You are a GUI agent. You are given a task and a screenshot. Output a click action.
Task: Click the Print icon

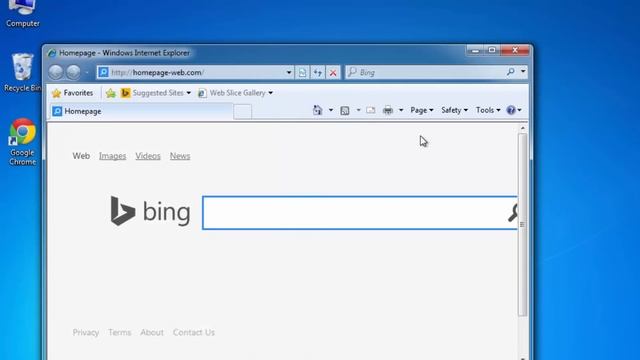(388, 110)
